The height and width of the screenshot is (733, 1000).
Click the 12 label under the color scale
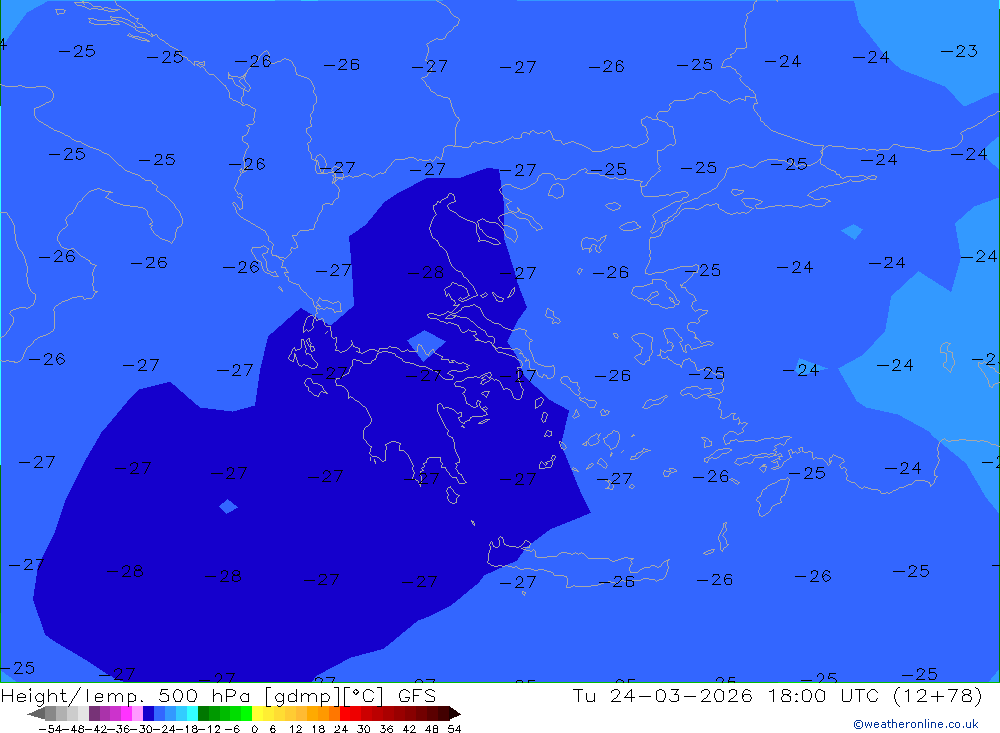click(x=295, y=729)
